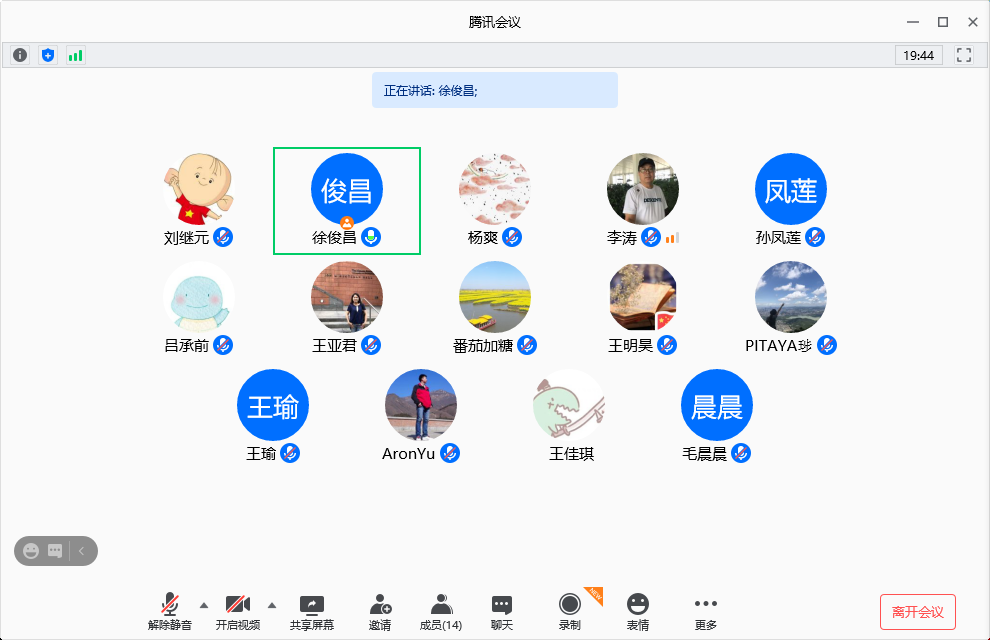
Task: Check the green network signal bars
Action: click(x=76, y=55)
